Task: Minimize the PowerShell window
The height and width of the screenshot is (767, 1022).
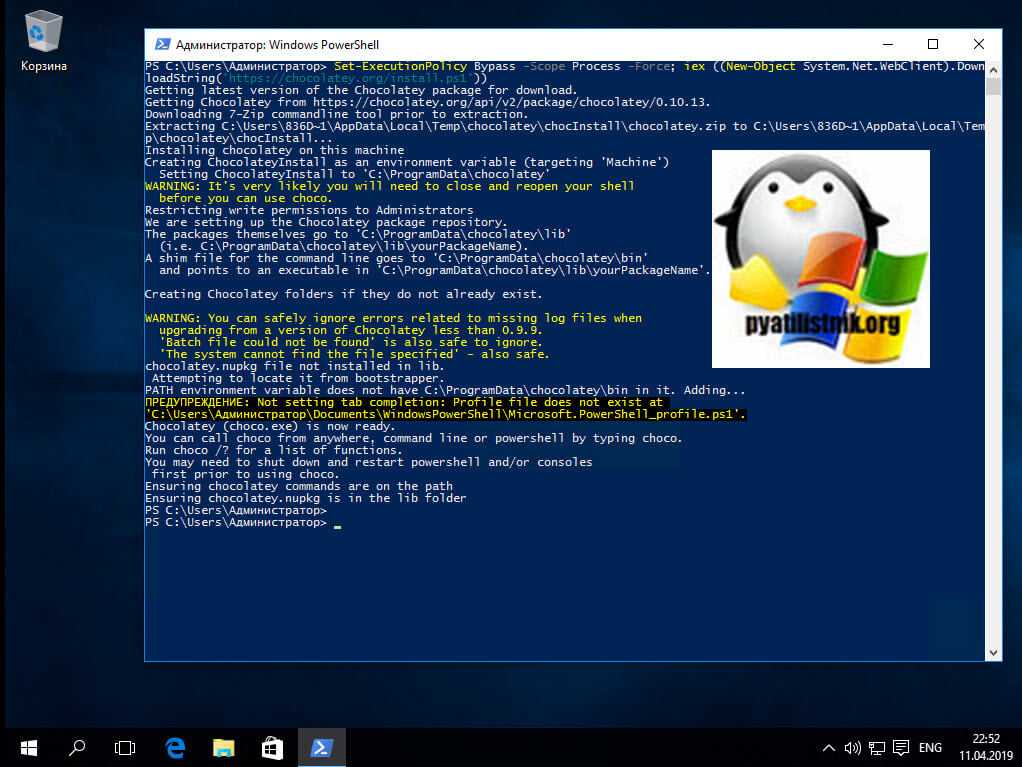Action: [x=887, y=44]
